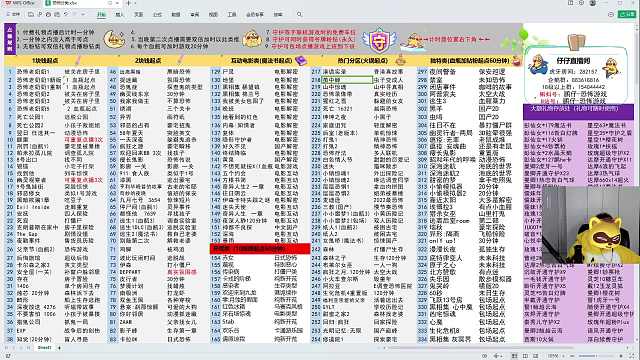The height and width of the screenshot is (360, 640).
Task: Open the 页面 Page ribbon tab
Action: pyautogui.click(x=138, y=15)
